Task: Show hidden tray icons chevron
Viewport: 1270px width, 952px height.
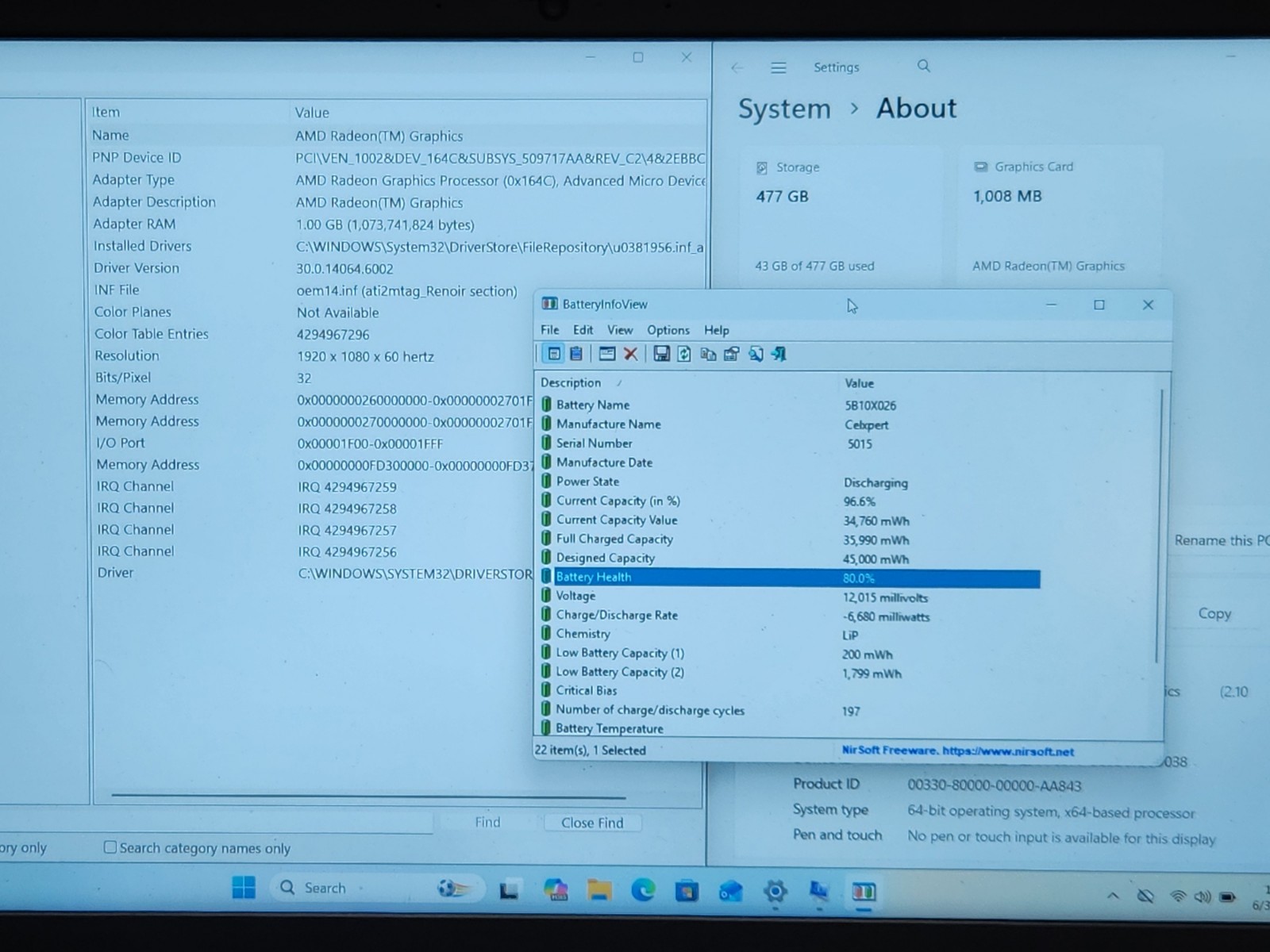Action: pyautogui.click(x=1114, y=896)
